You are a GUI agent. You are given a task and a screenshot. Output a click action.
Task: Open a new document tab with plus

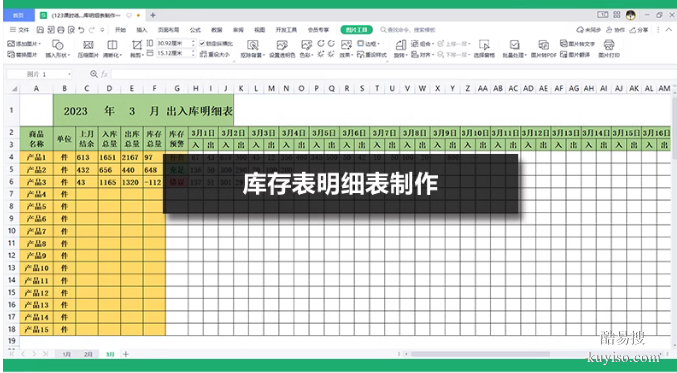click(x=153, y=15)
